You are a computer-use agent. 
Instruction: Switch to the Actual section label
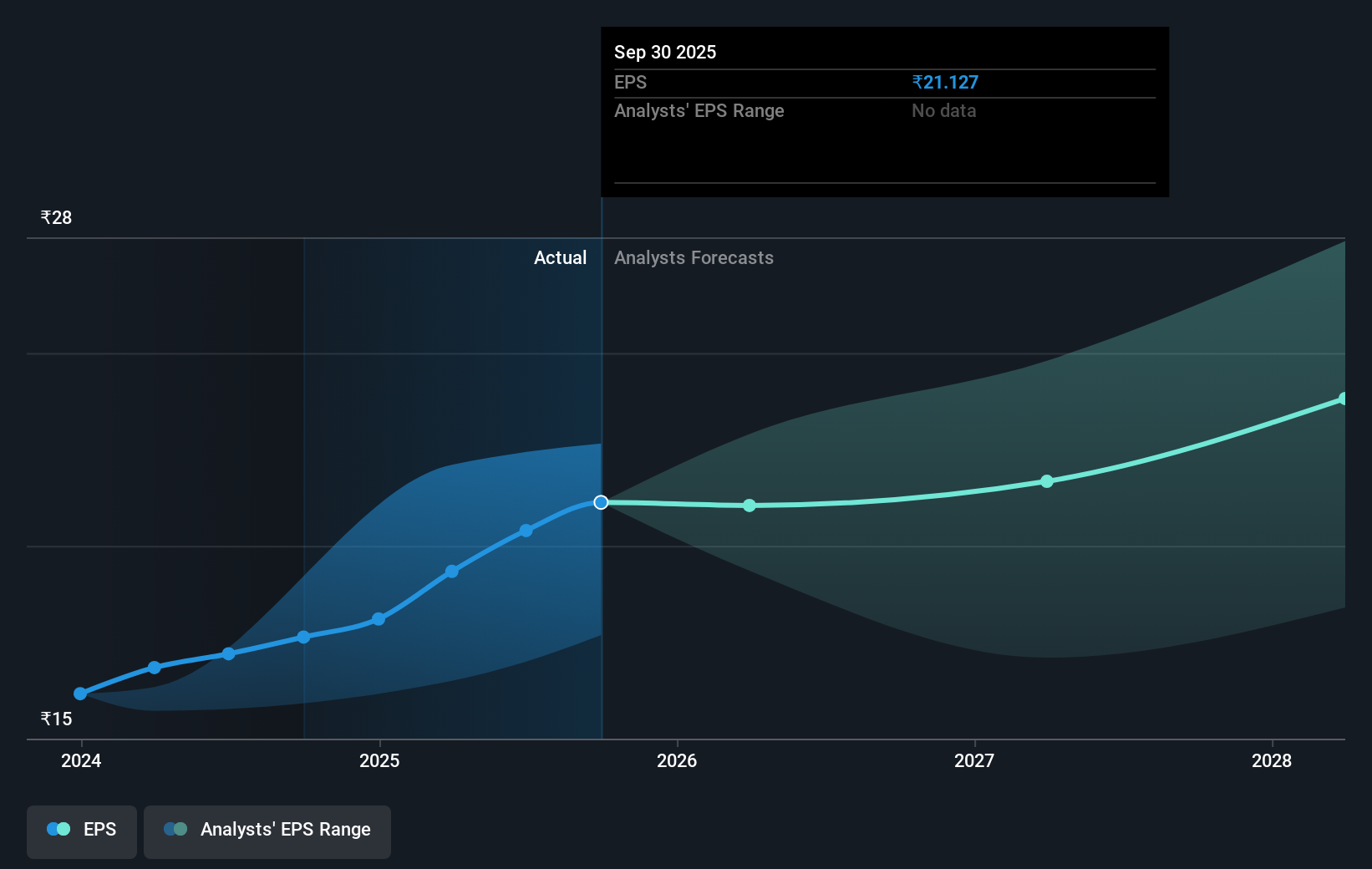click(560, 257)
